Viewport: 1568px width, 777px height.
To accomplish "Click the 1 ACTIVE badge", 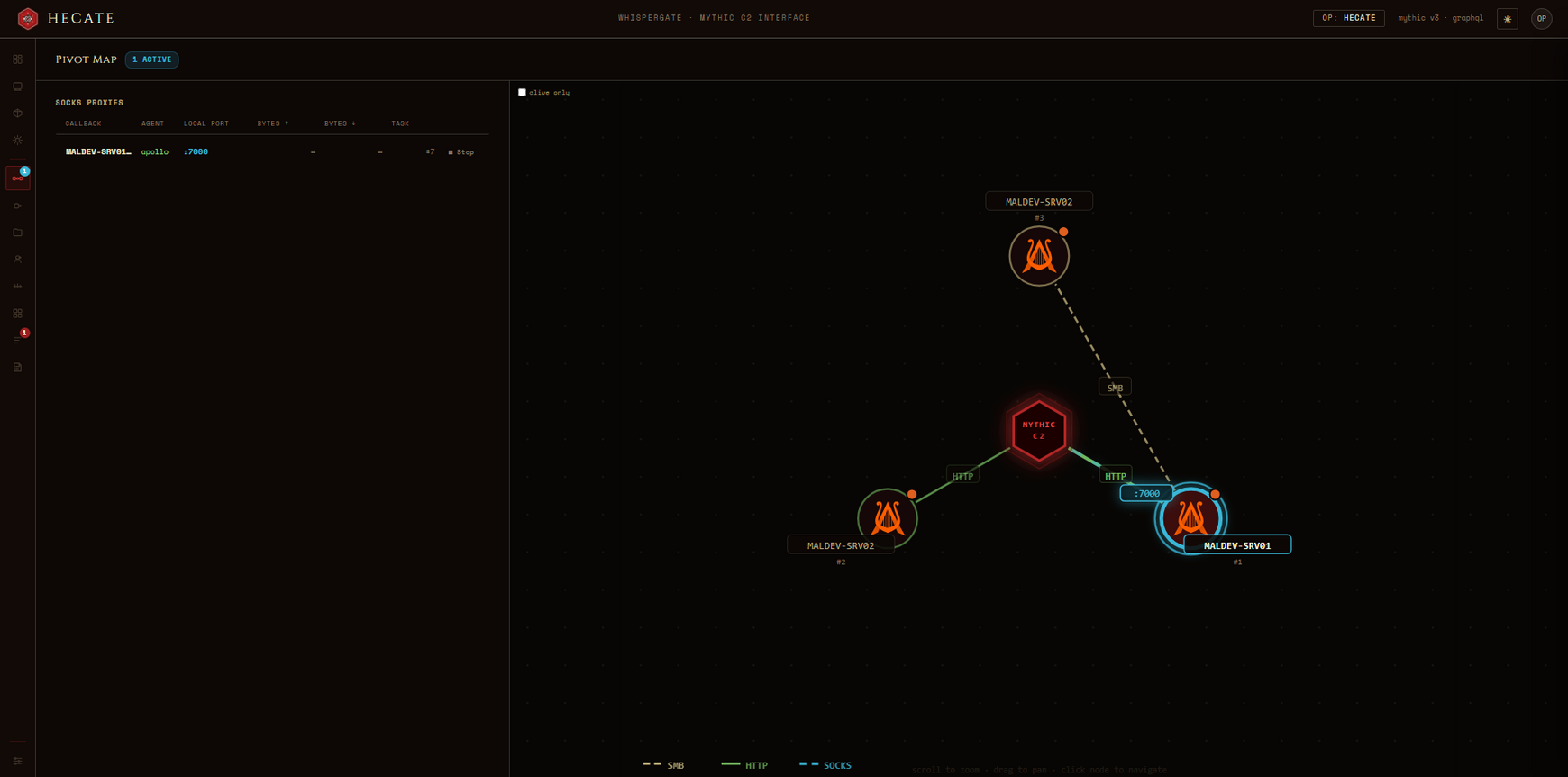I will pos(151,59).
